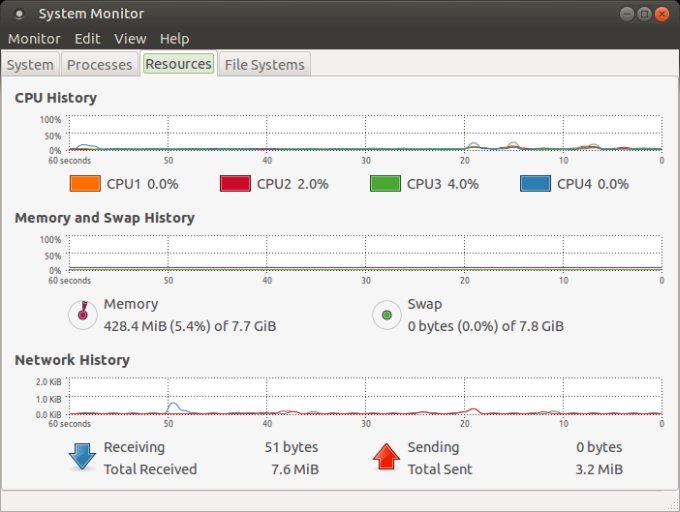680x512 pixels.
Task: Open the Help menu
Action: tap(174, 39)
